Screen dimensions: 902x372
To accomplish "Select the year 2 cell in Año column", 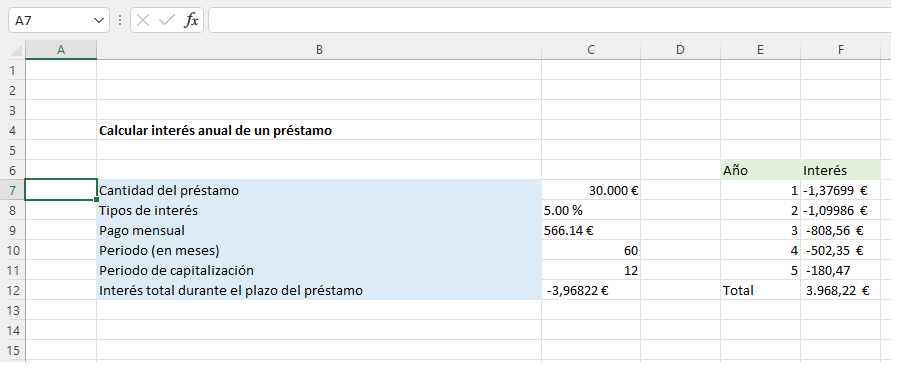I will (760, 210).
